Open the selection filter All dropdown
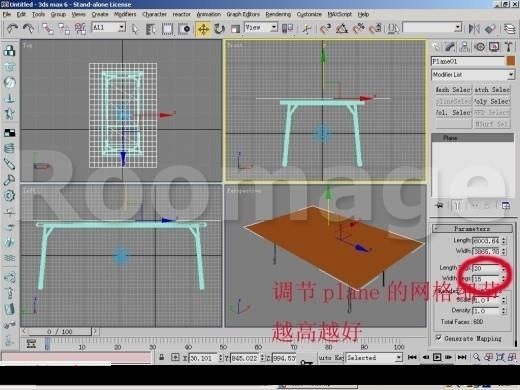This screenshot has width=520, height=390. coord(108,27)
